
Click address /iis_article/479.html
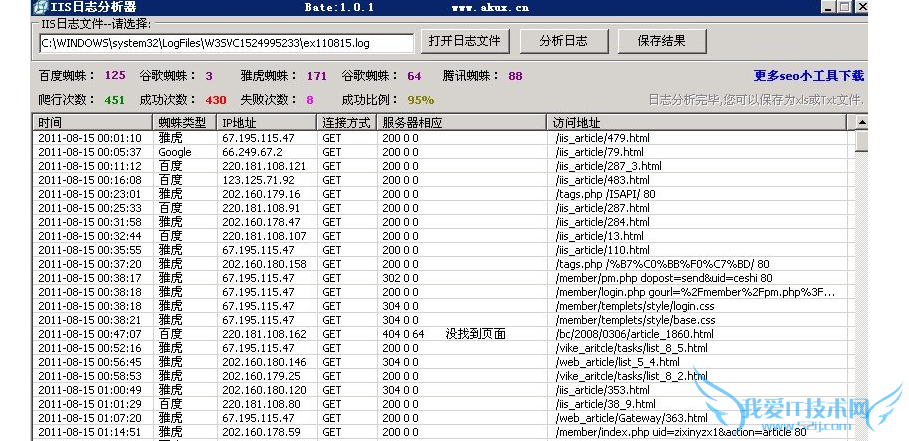pos(602,138)
